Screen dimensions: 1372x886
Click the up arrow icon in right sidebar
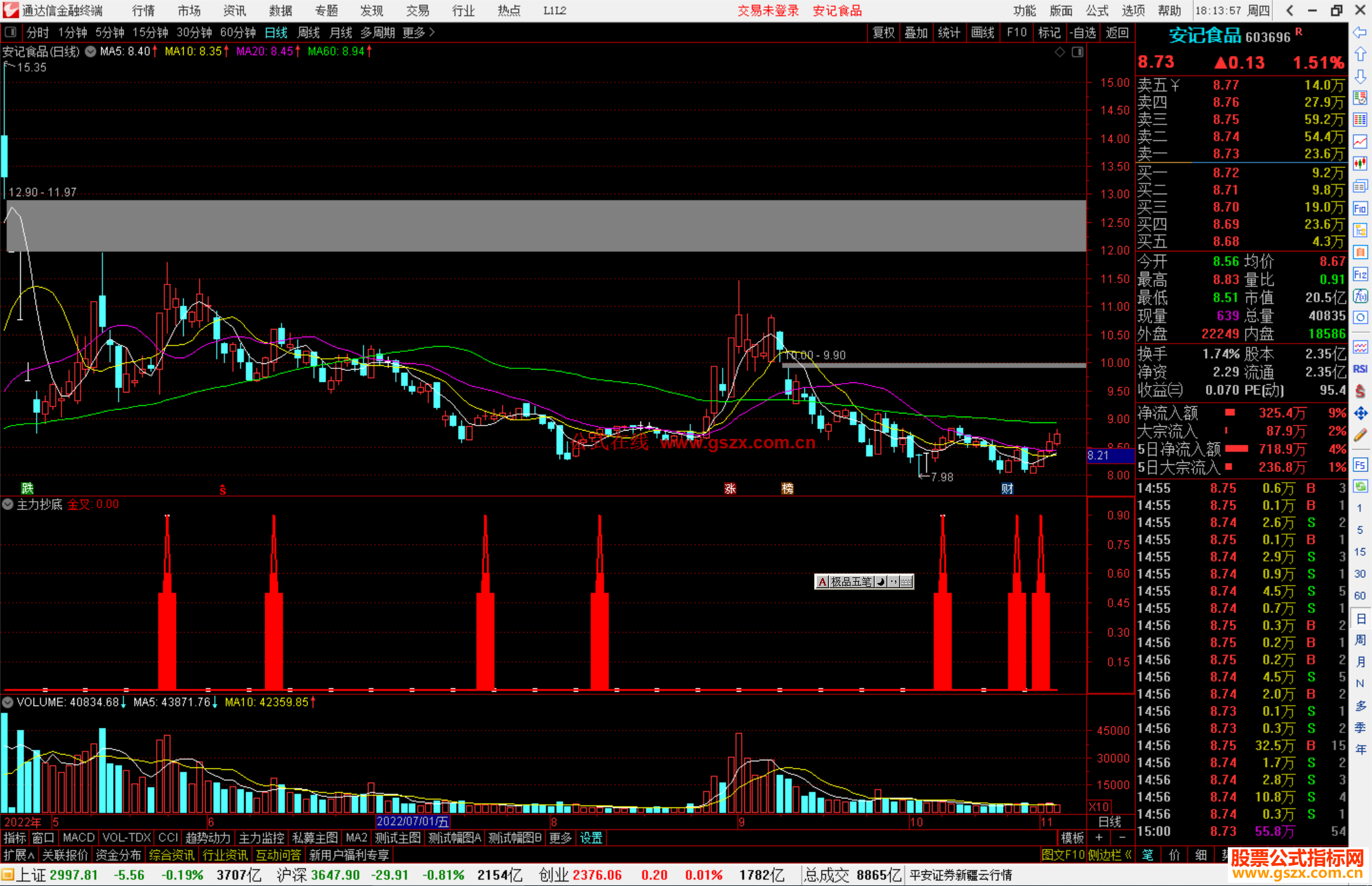1359,54
